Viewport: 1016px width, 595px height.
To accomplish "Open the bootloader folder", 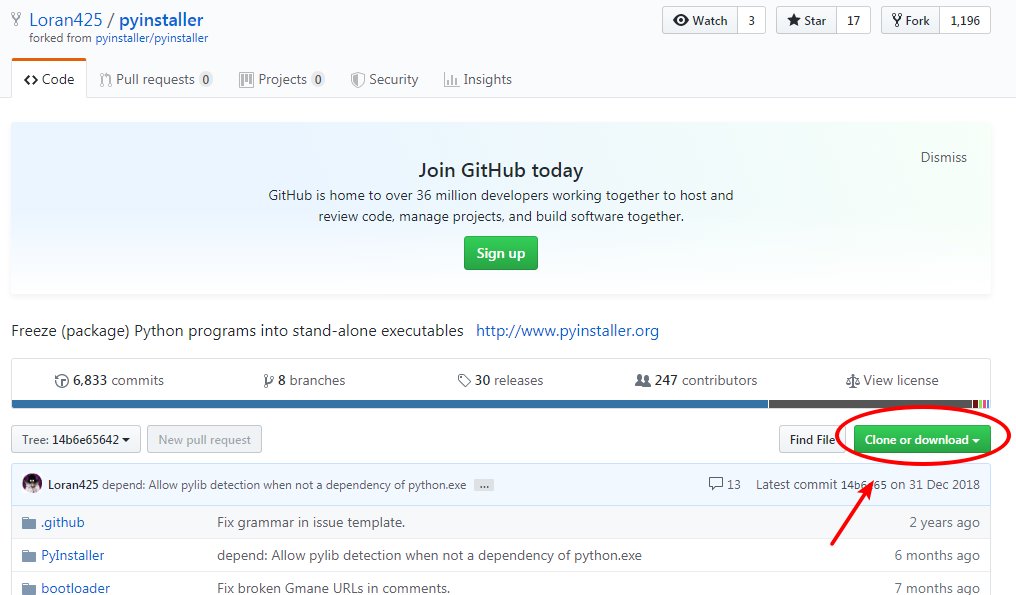I will point(76,588).
